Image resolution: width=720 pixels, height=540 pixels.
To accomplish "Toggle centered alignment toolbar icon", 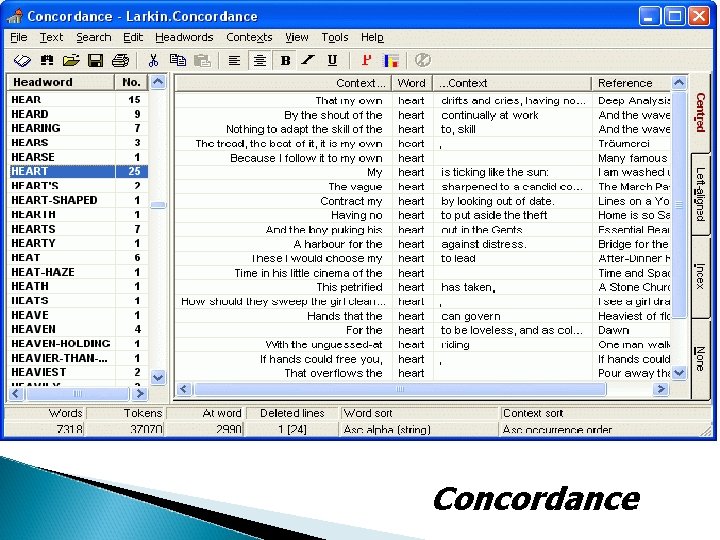I will (x=260, y=60).
